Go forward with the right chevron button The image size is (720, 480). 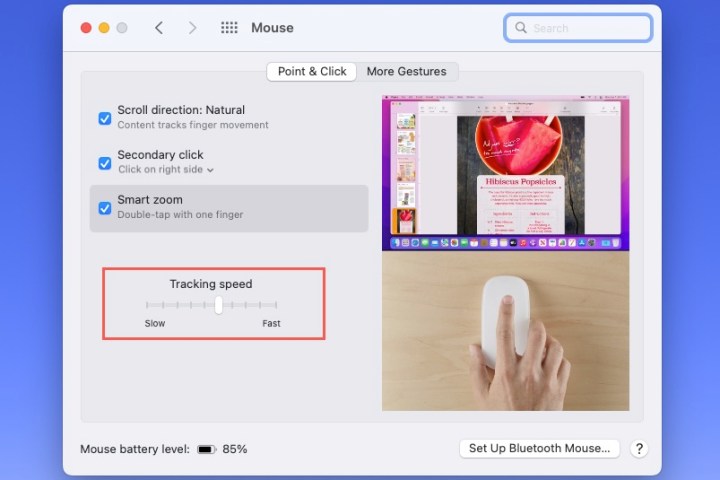(192, 28)
